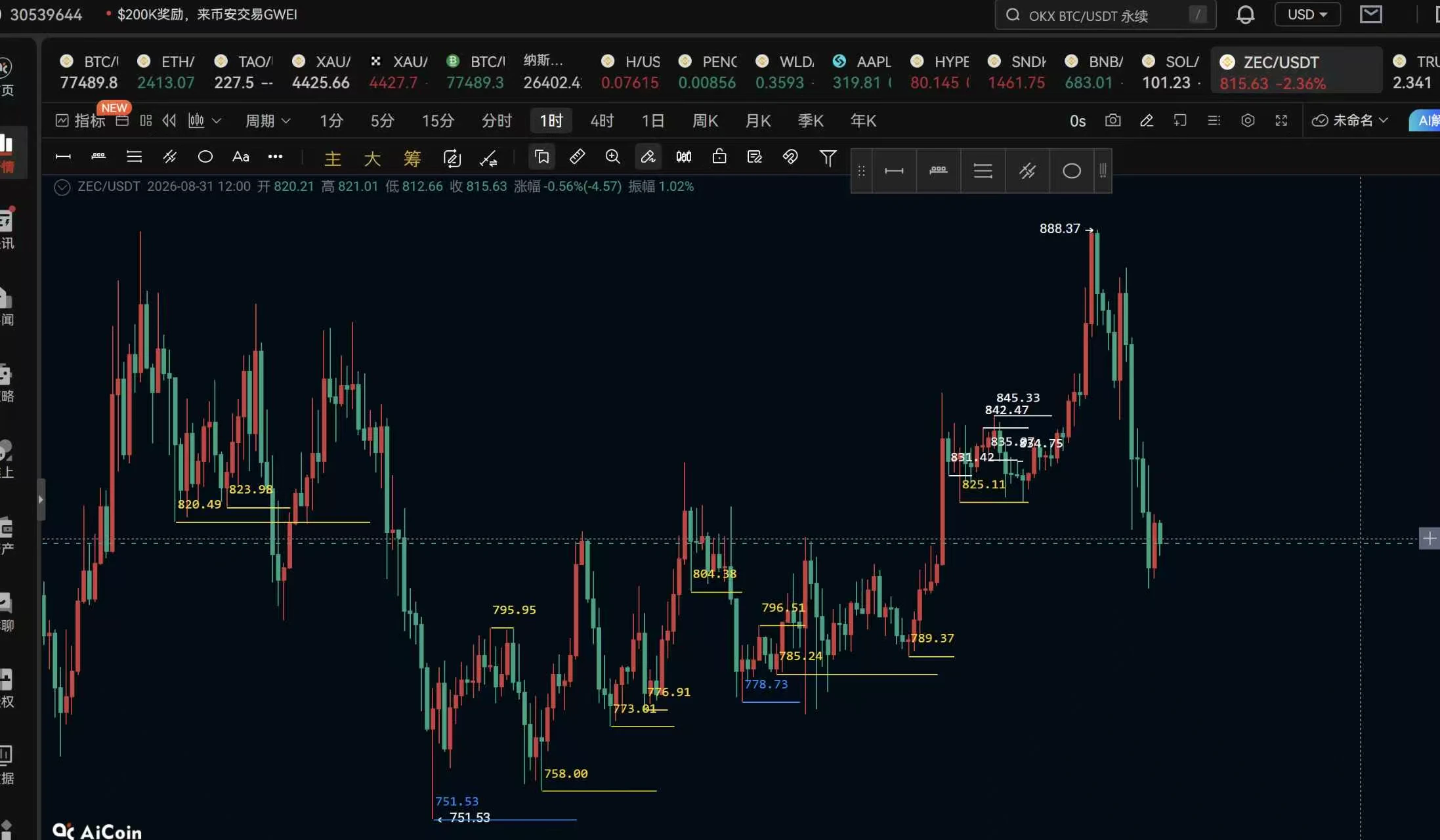Click the pencil edit icon in top toolbar

pyautogui.click(x=1147, y=121)
